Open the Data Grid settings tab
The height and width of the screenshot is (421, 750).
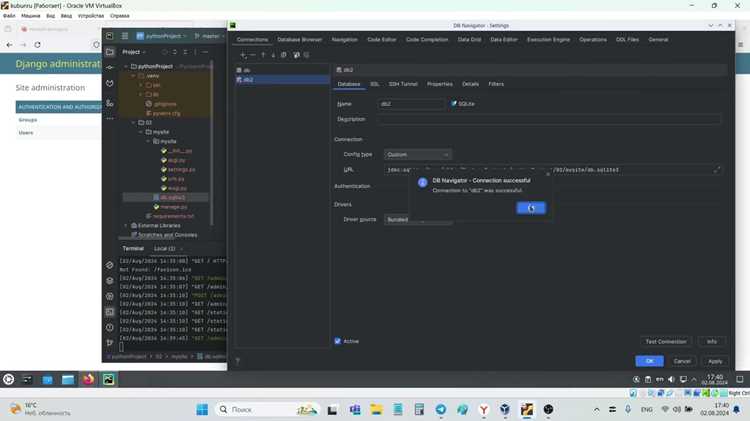469,40
